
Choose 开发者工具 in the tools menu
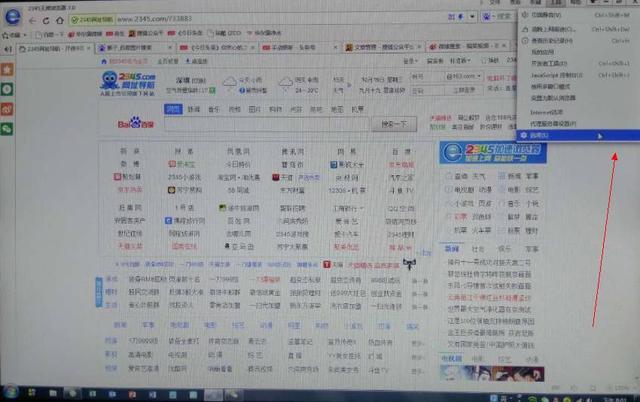tap(578, 64)
